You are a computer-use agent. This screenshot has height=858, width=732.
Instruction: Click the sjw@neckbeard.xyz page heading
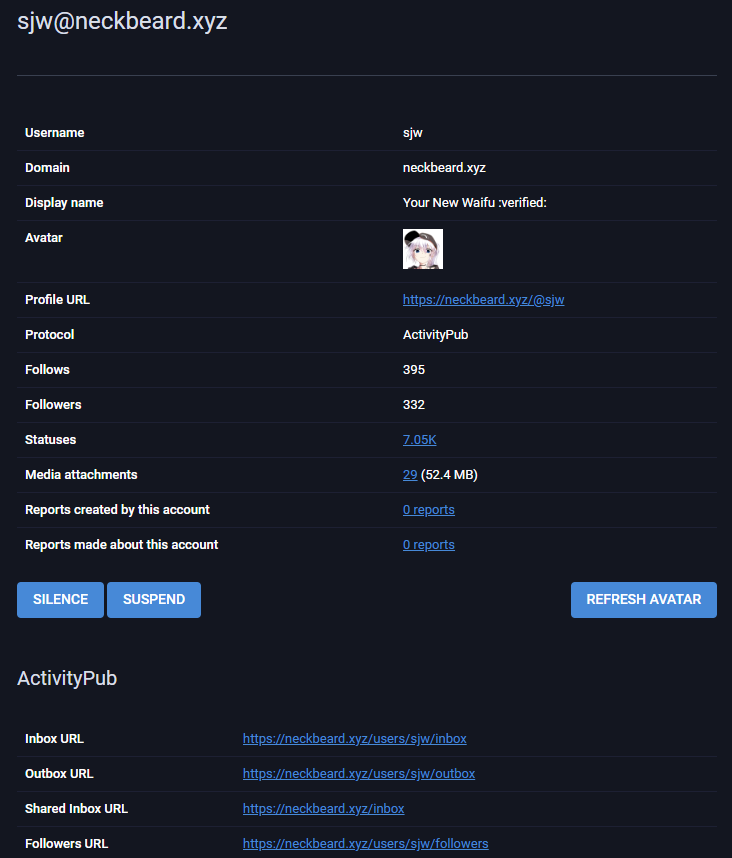122,21
